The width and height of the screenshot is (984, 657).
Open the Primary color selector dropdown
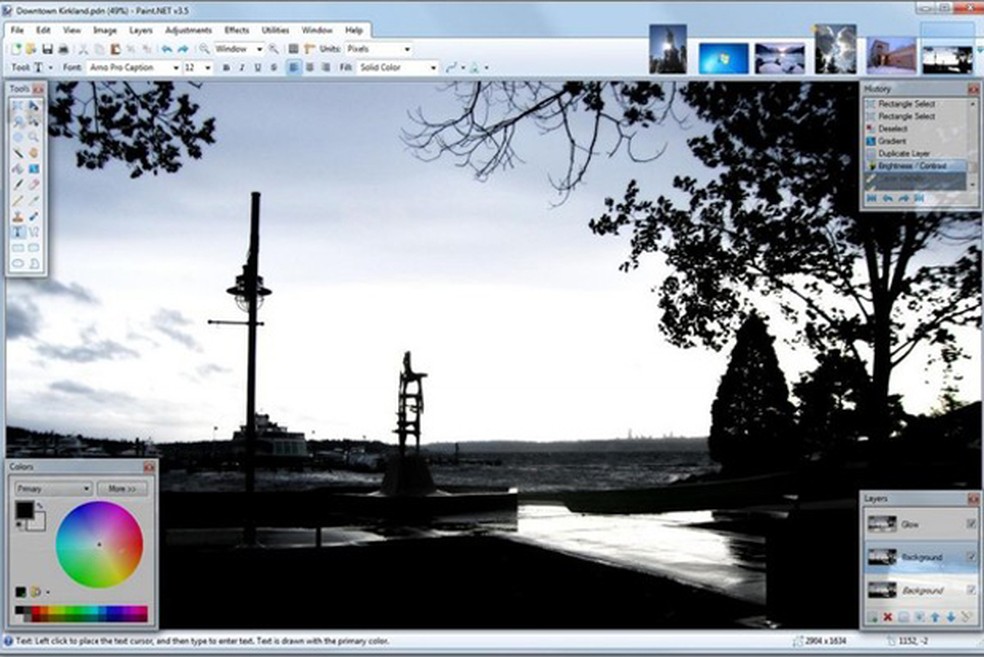point(53,489)
